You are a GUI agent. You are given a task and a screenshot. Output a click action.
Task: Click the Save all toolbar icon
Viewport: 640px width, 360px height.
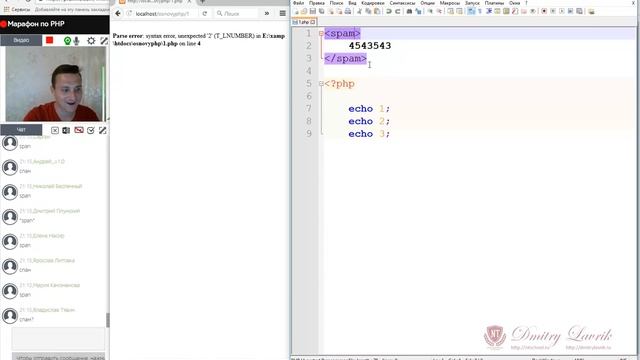tap(322, 11)
